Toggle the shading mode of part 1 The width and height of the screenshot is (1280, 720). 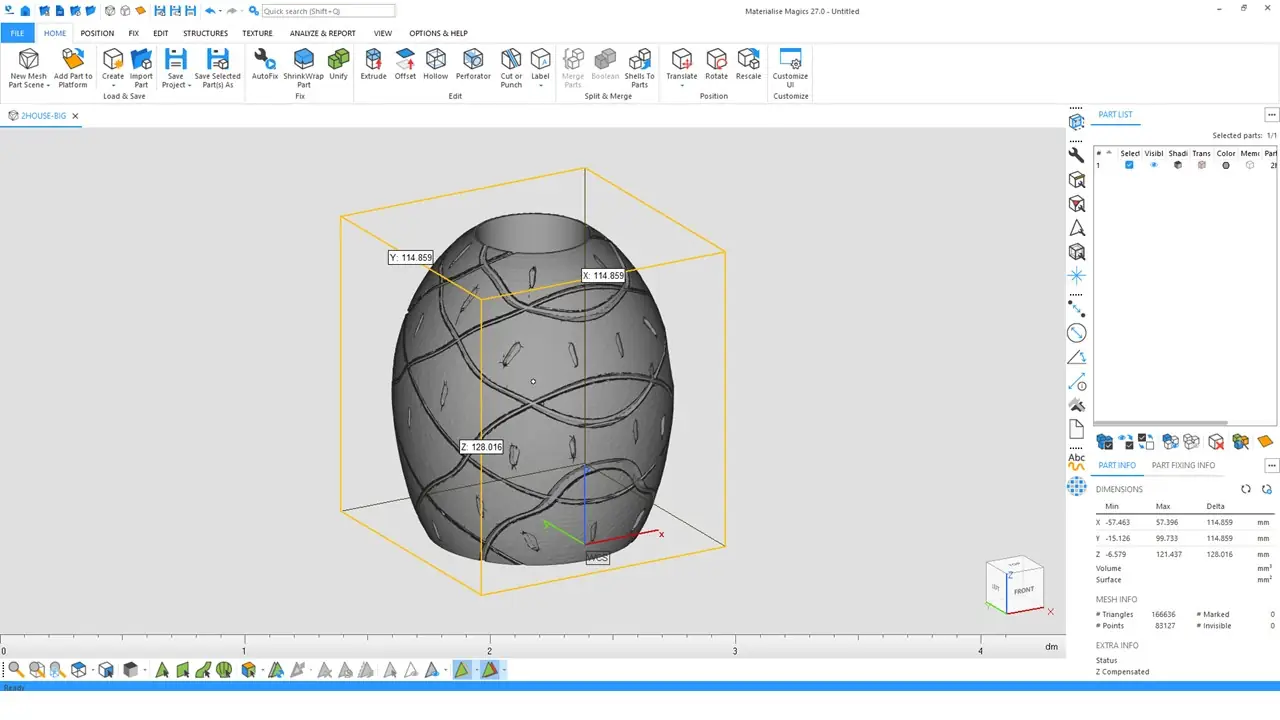[1177, 165]
